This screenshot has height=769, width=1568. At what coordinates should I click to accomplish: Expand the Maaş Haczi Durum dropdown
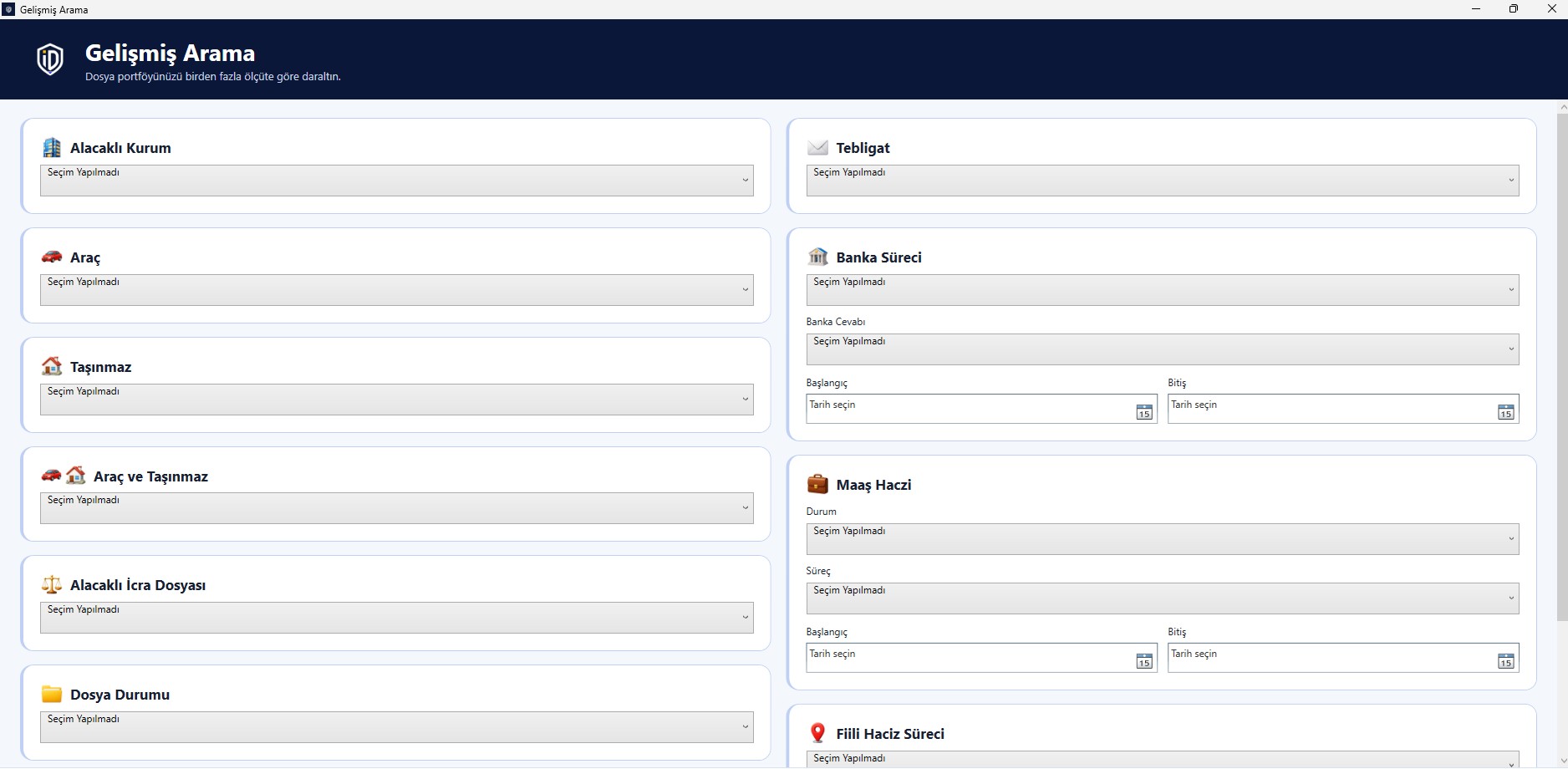tap(1163, 539)
